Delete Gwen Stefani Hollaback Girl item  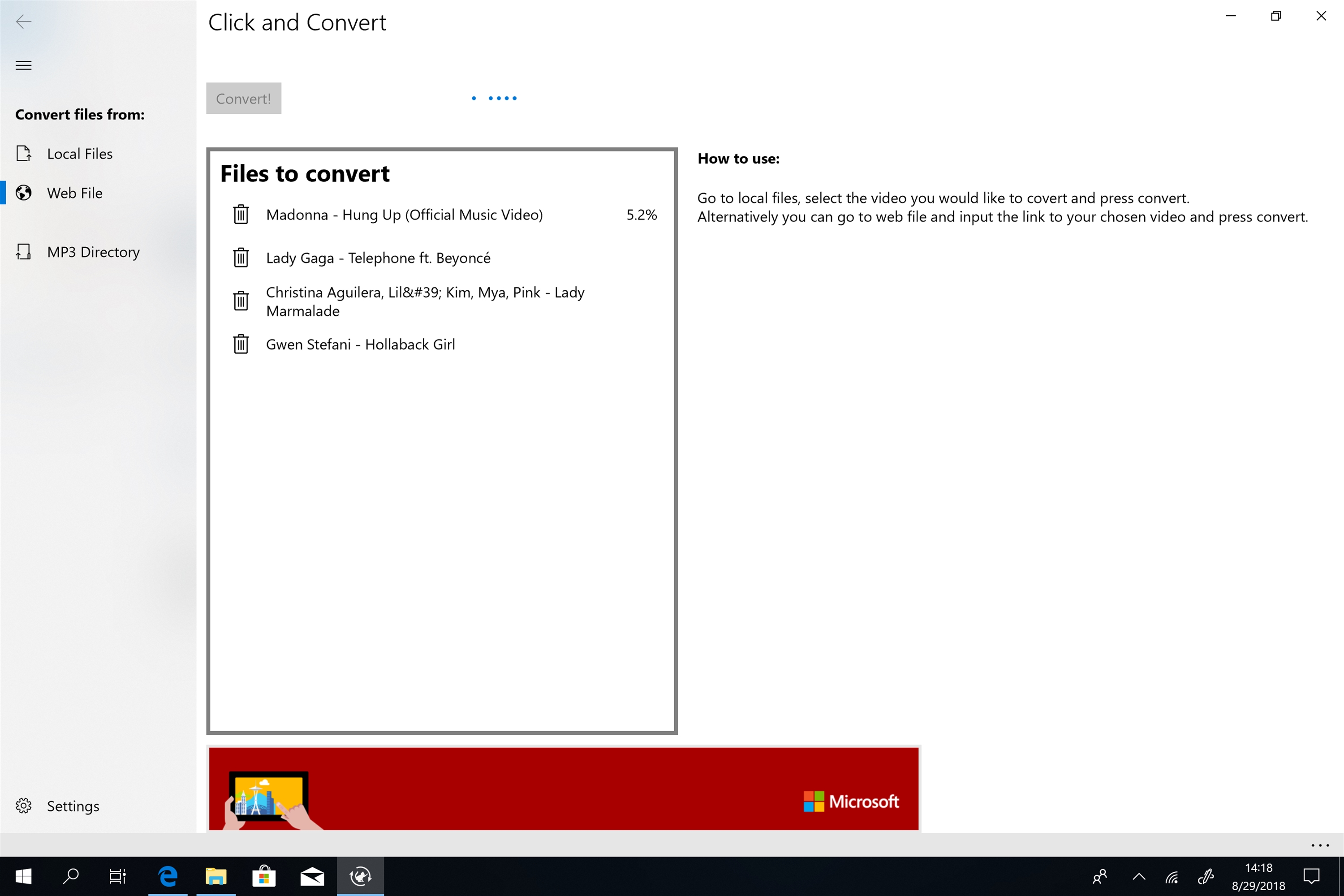(241, 344)
